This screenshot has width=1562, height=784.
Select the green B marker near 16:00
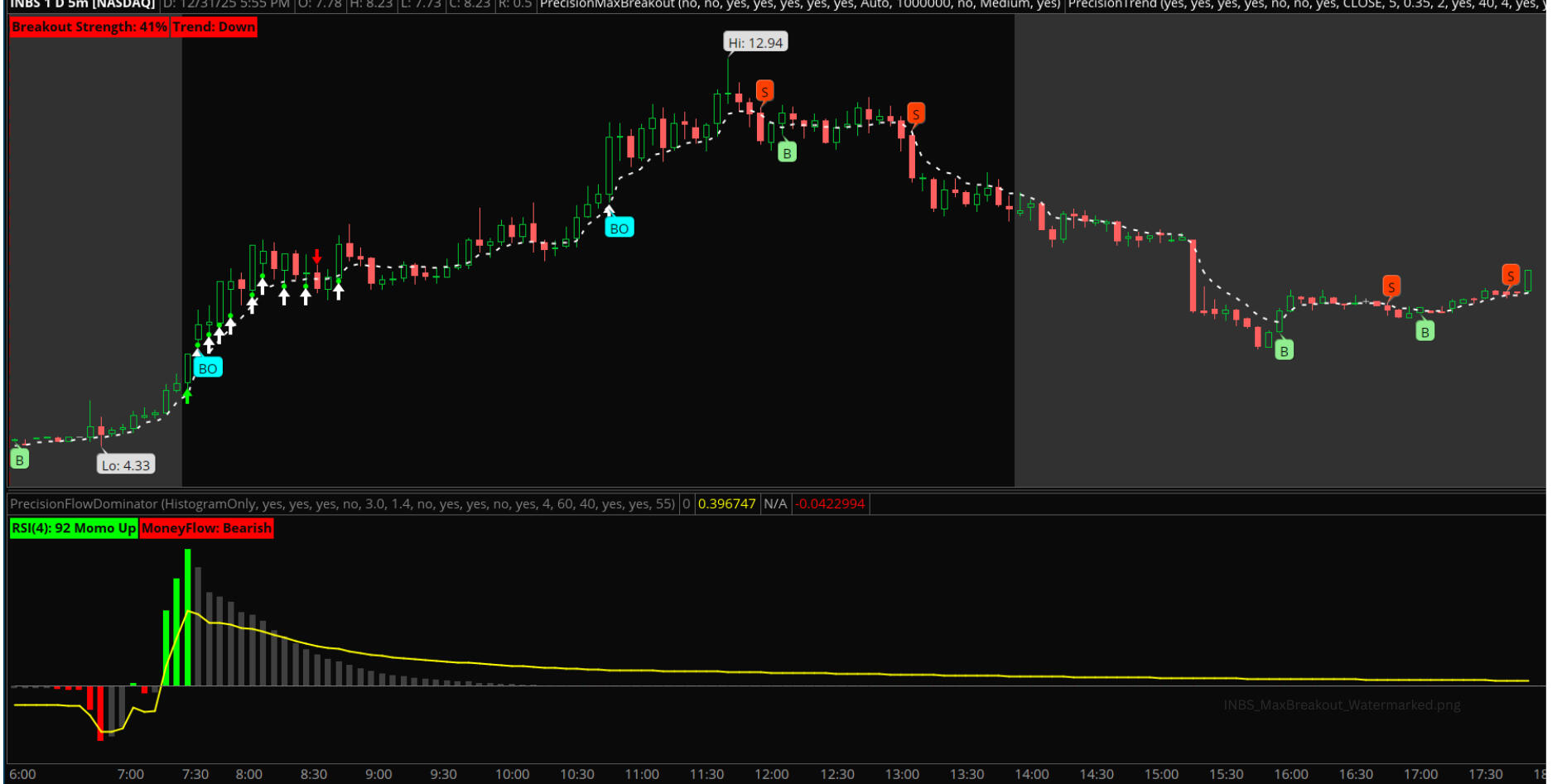point(1284,350)
